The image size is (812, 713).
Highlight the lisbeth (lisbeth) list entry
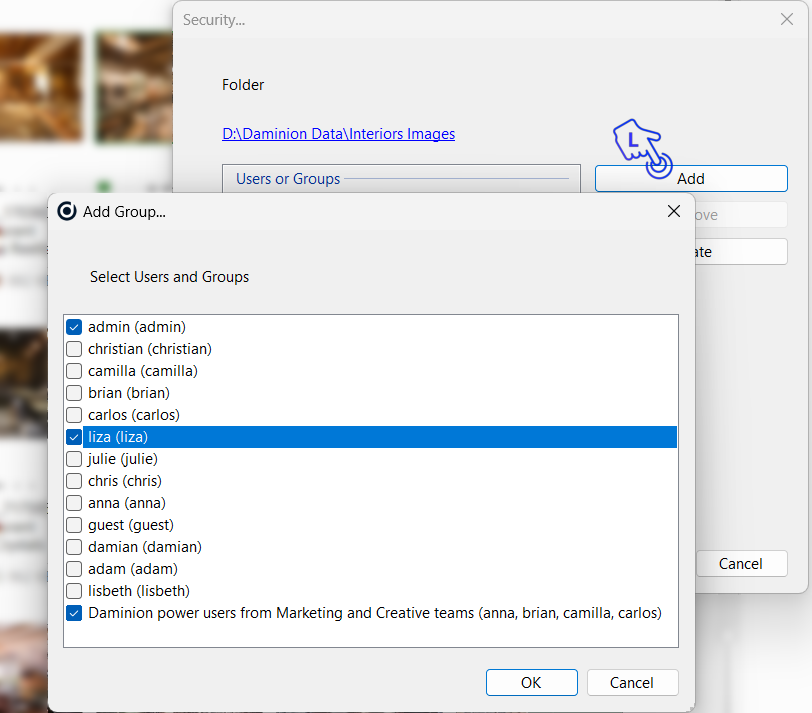click(138, 591)
